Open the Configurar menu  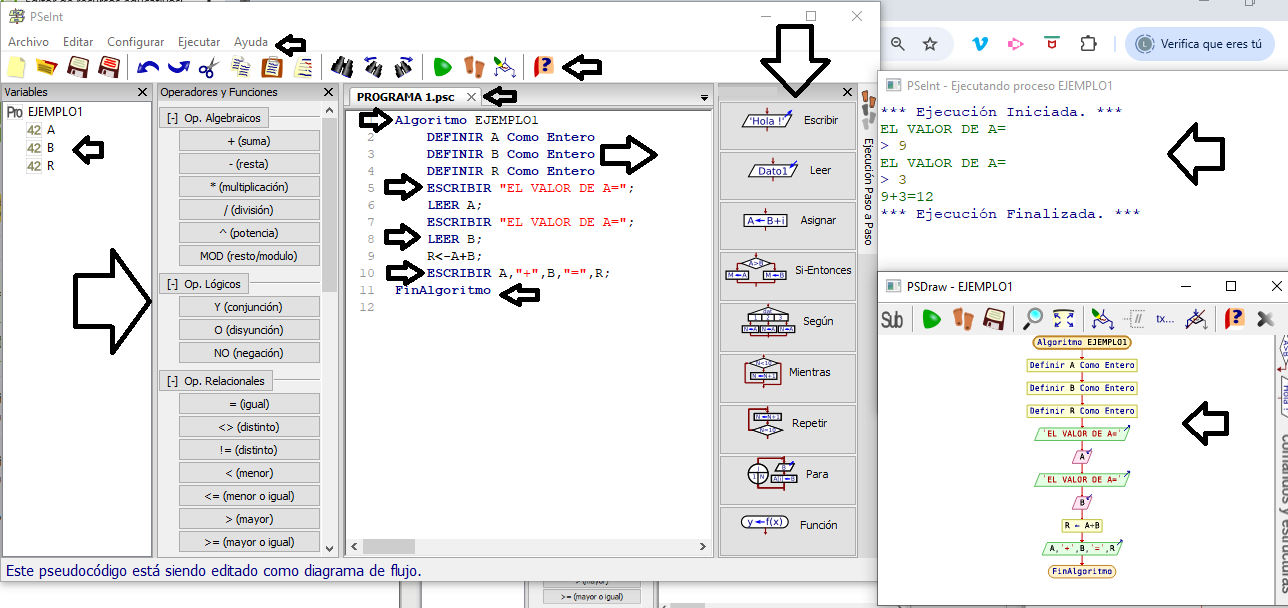(x=136, y=42)
